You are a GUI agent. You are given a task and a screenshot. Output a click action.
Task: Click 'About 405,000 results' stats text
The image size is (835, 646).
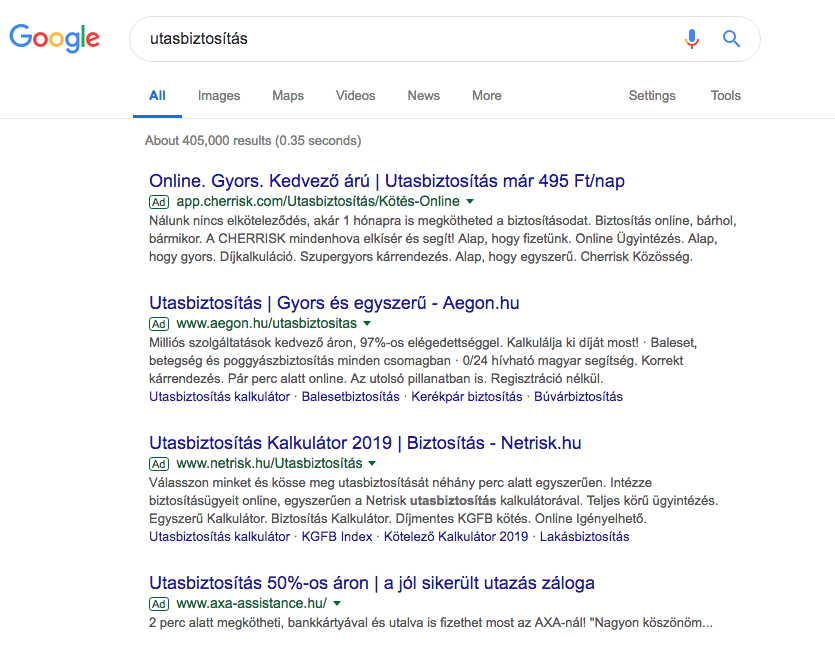[253, 141]
